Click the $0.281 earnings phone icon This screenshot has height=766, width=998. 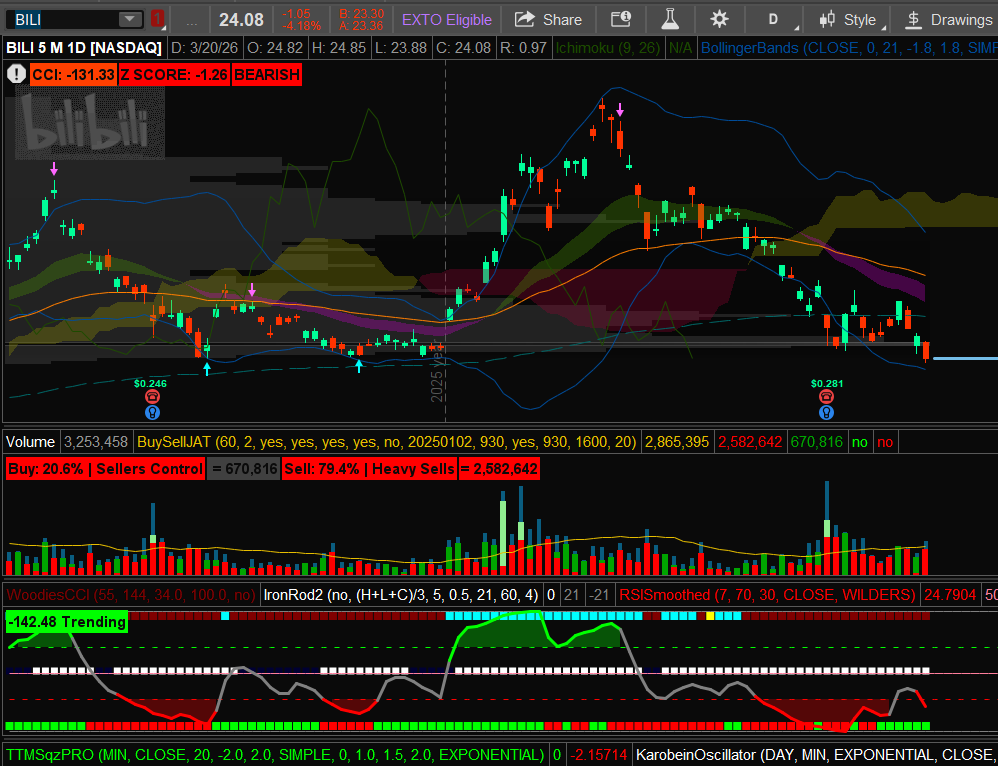tap(827, 397)
